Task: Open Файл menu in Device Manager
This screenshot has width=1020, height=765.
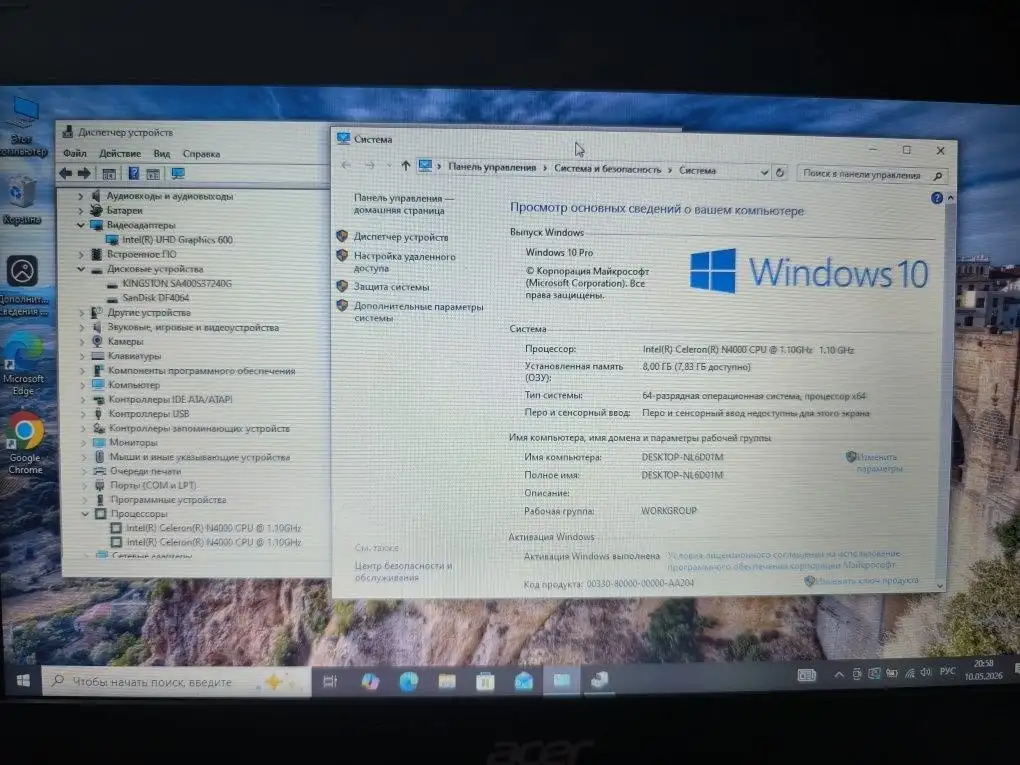Action: point(75,154)
